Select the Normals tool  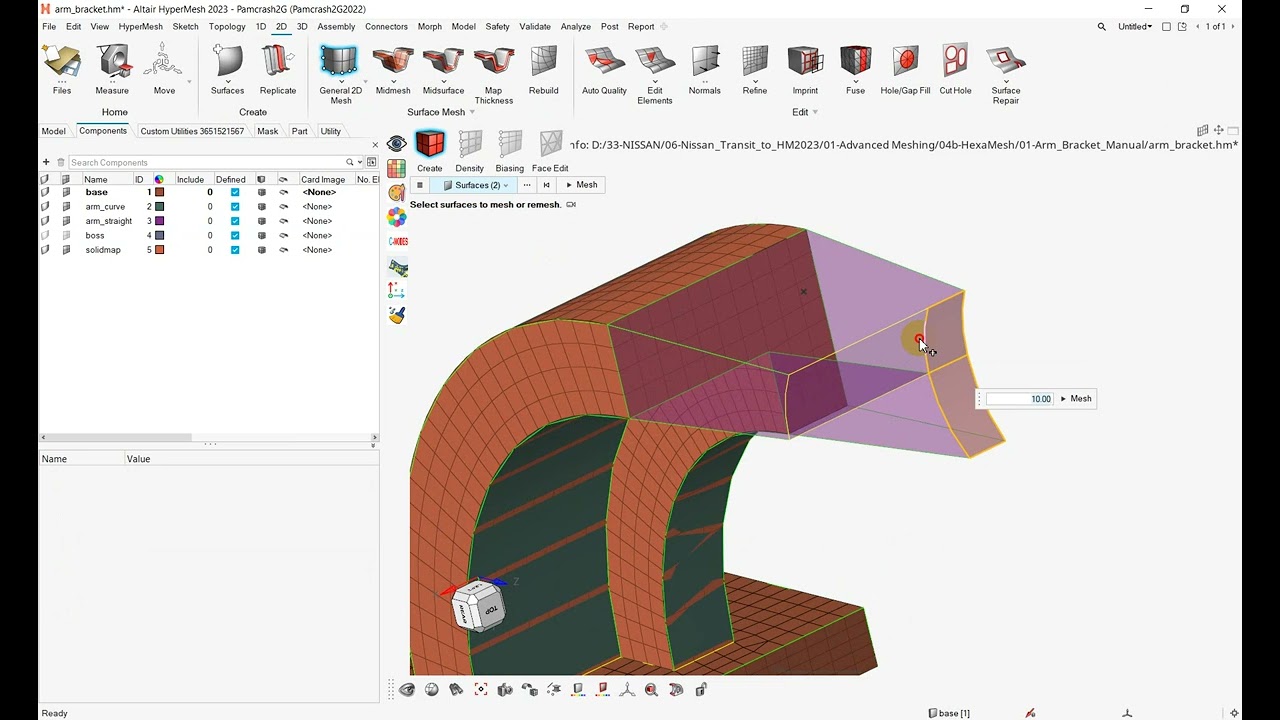point(705,69)
